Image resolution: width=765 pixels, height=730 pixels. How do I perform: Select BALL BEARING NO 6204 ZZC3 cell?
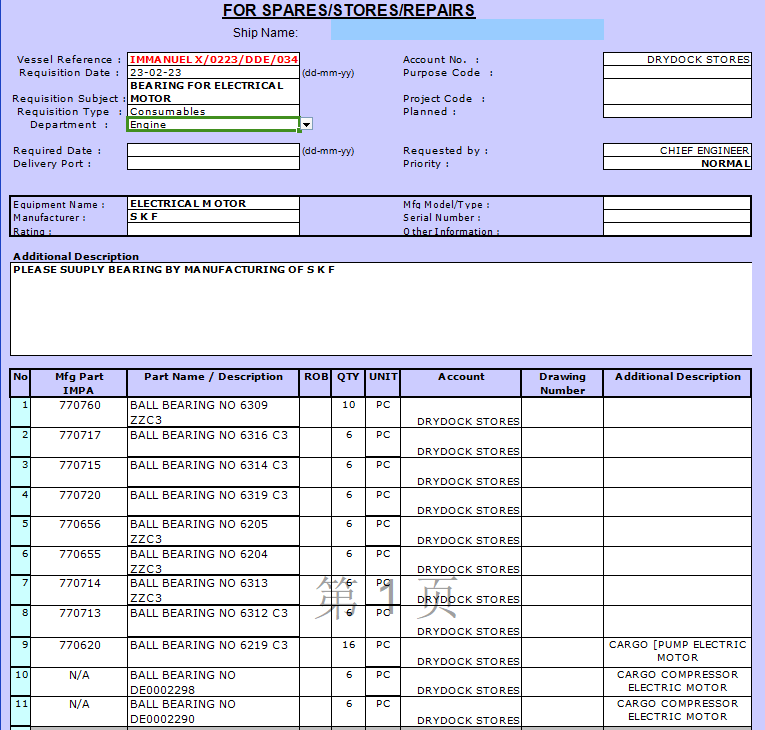pyautogui.click(x=213, y=561)
